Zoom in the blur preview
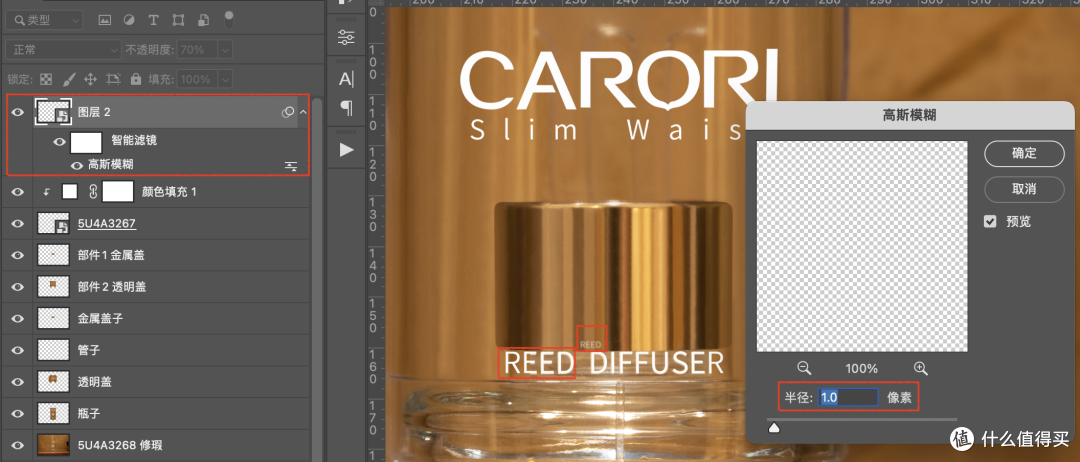 coord(921,368)
